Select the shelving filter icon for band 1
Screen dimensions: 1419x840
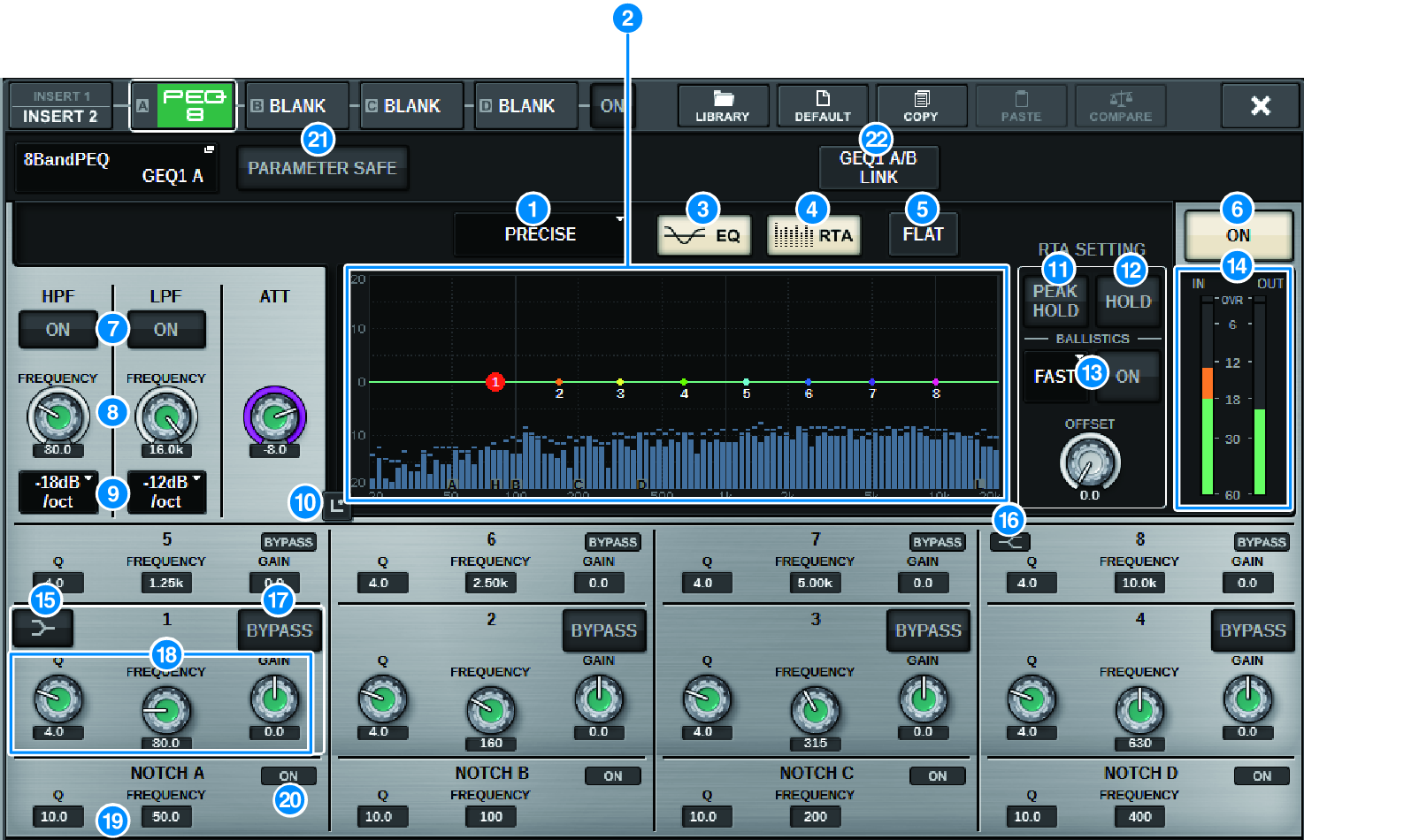42,630
